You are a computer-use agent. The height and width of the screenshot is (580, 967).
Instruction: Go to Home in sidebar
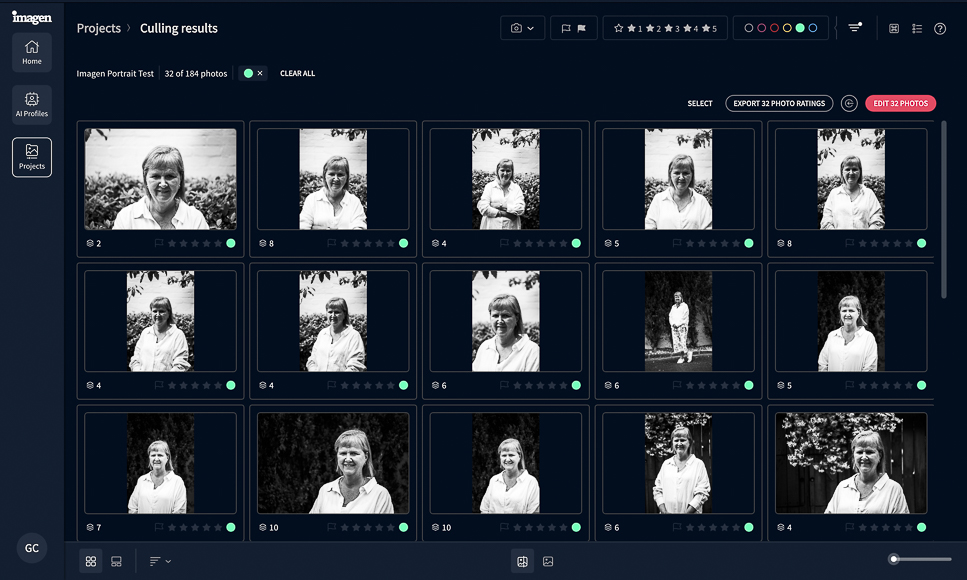pos(32,52)
